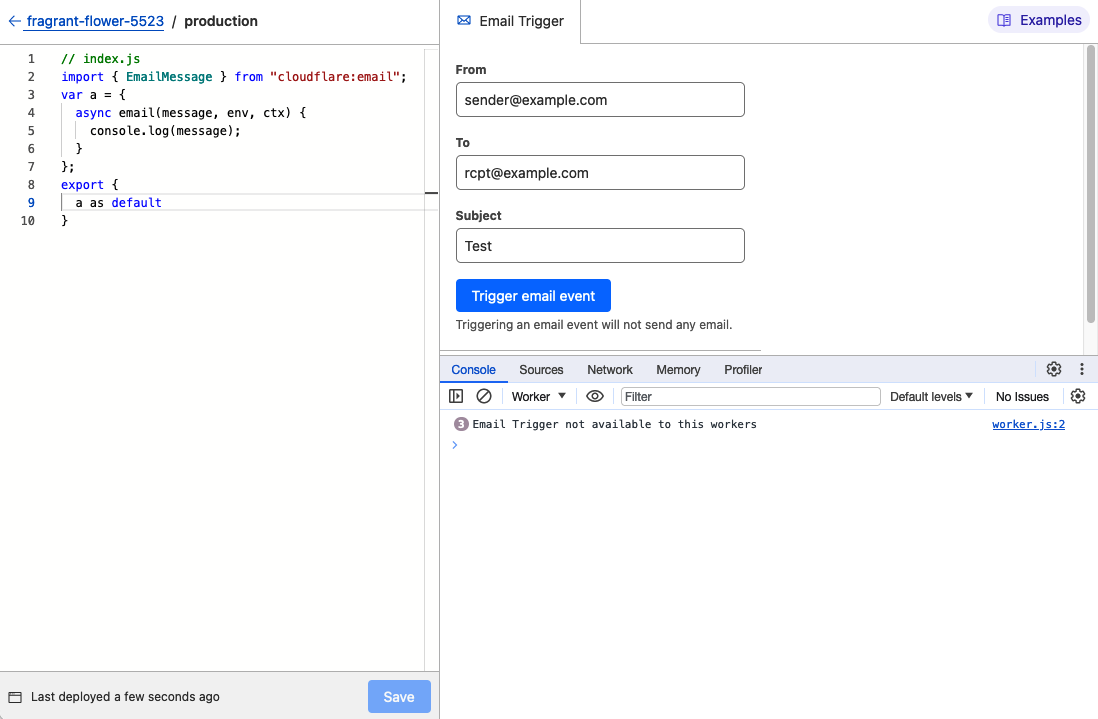Click the Save button
Viewport: 1098px width, 719px height.
399,697
